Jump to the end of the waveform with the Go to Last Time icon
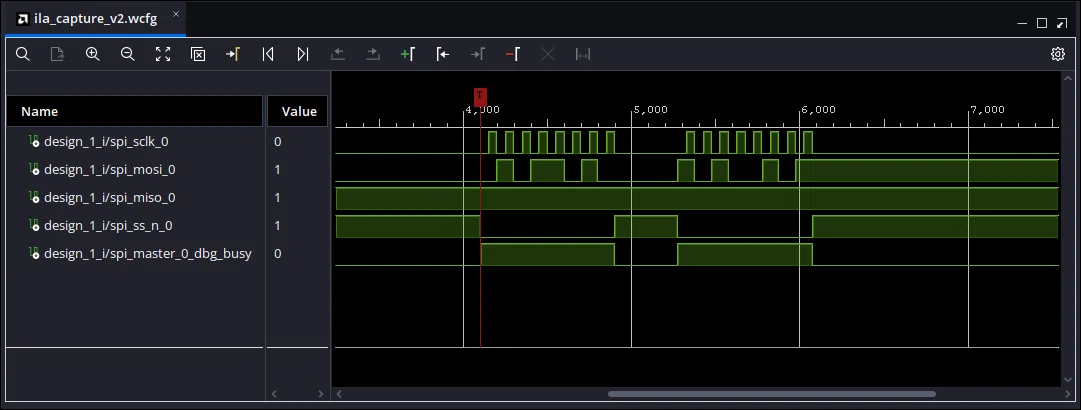The height and width of the screenshot is (410, 1081). (303, 54)
